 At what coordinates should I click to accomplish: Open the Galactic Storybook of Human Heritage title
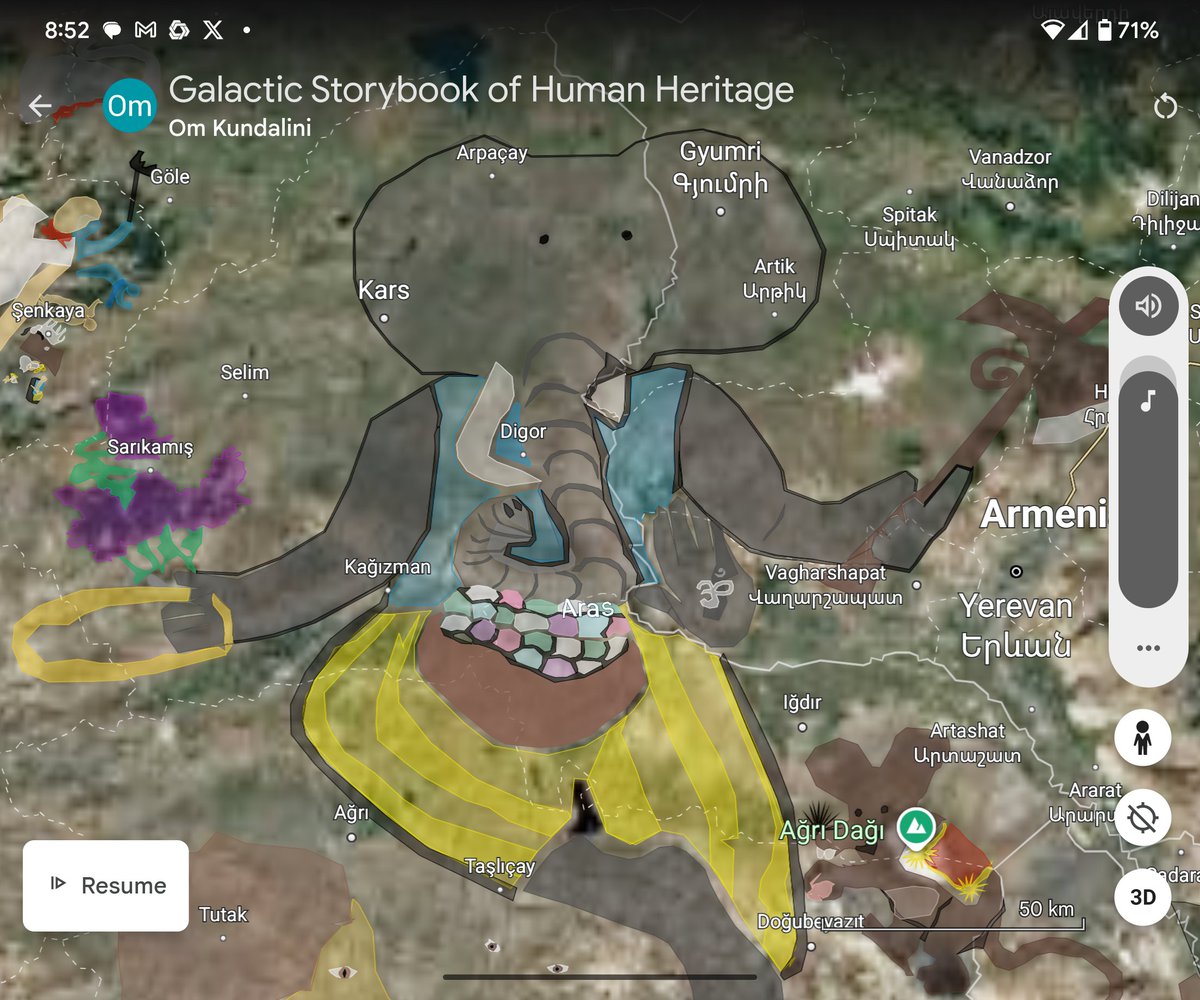click(481, 89)
